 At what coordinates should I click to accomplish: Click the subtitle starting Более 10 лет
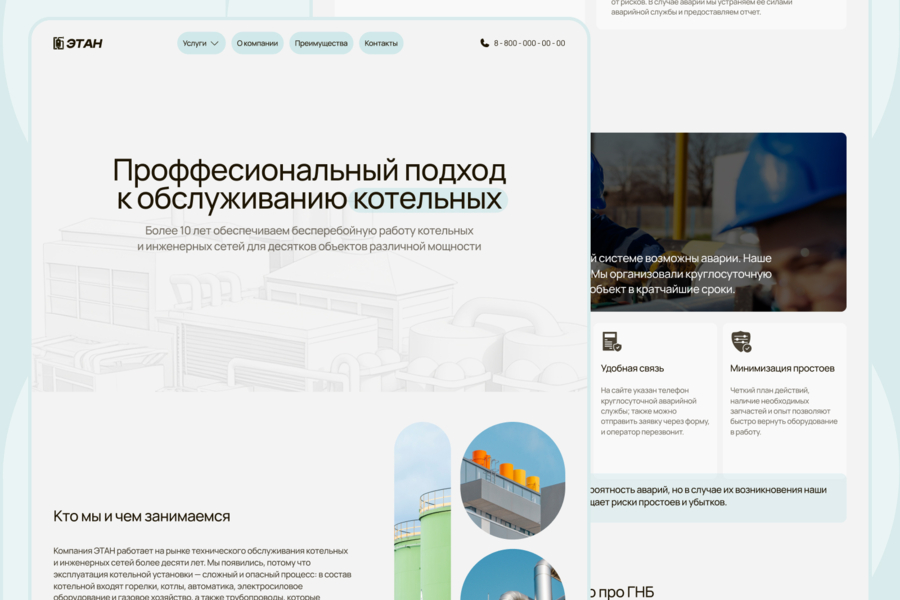coord(309,238)
